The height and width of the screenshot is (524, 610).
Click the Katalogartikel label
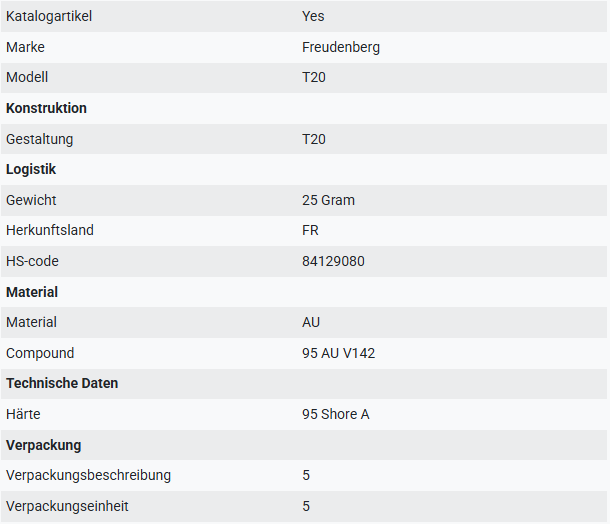click(49, 16)
